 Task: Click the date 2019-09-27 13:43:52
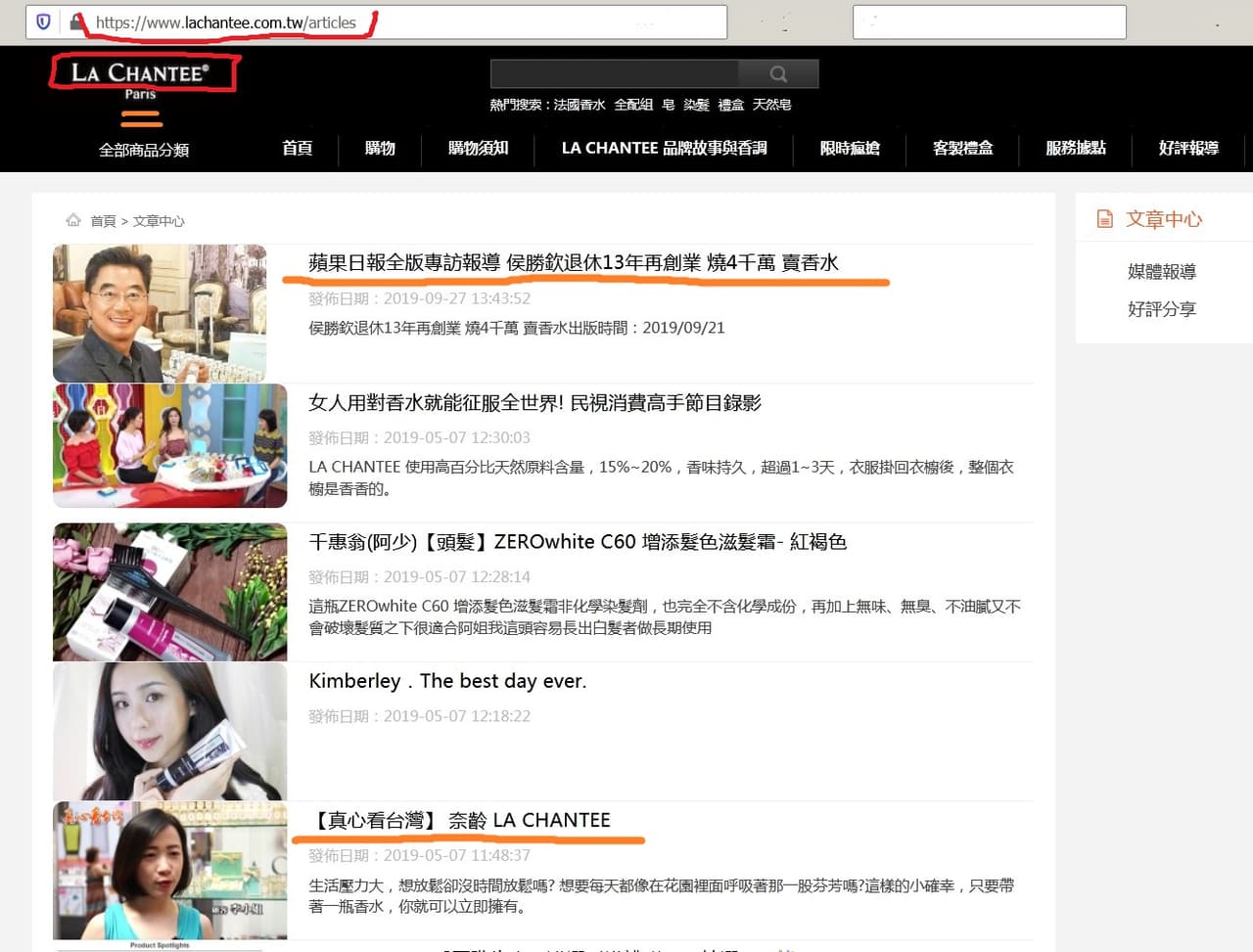pos(457,298)
